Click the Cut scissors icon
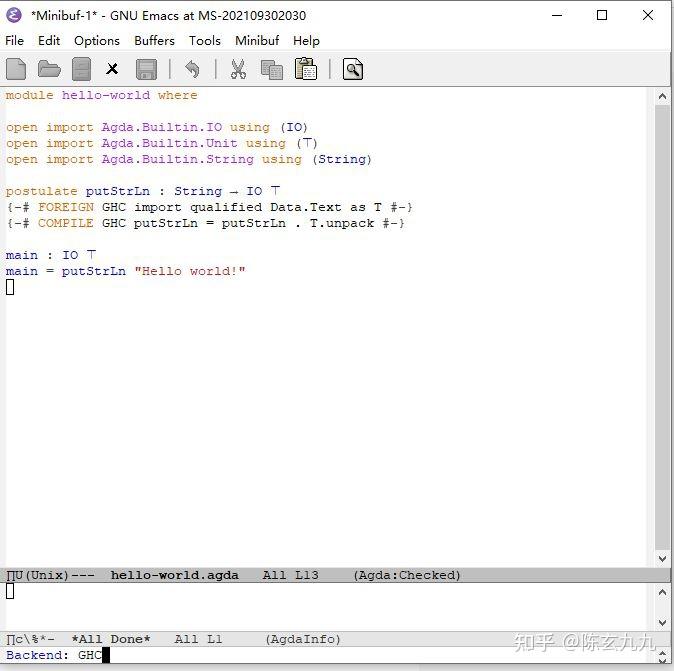Screen dimensions: 674x671 coord(238,69)
